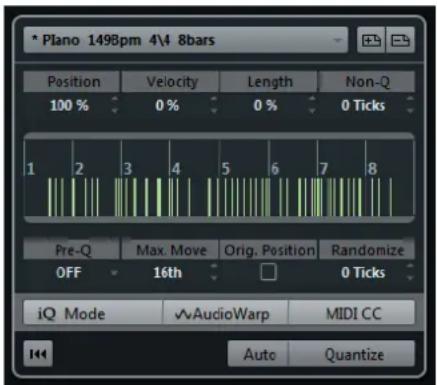Click the Position header label
The height and width of the screenshot is (385, 437).
[72, 82]
